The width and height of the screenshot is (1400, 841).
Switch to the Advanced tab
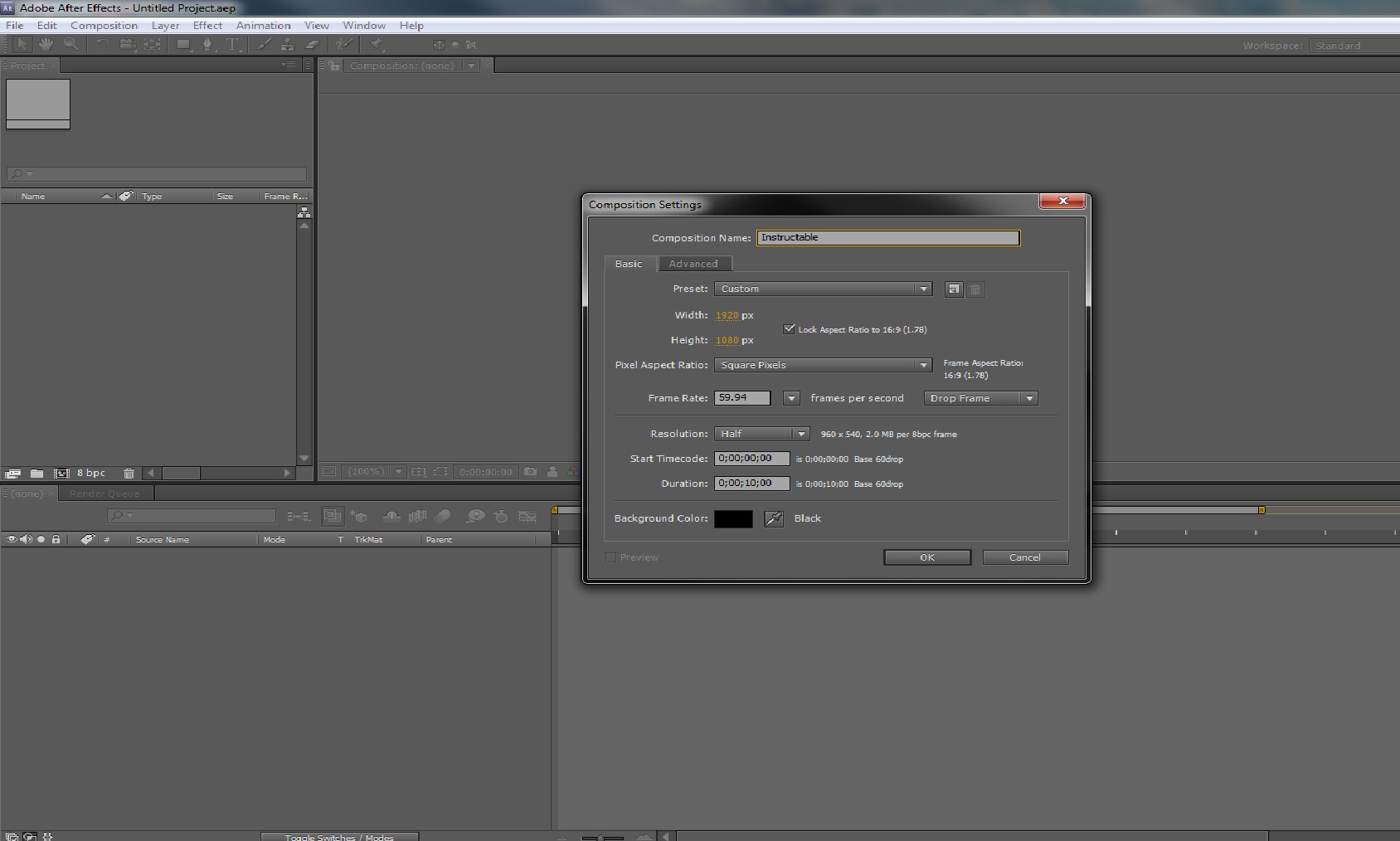693,264
